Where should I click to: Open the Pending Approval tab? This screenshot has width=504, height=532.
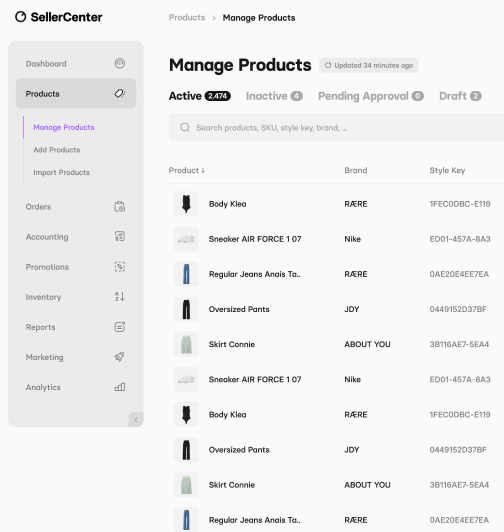coord(371,96)
